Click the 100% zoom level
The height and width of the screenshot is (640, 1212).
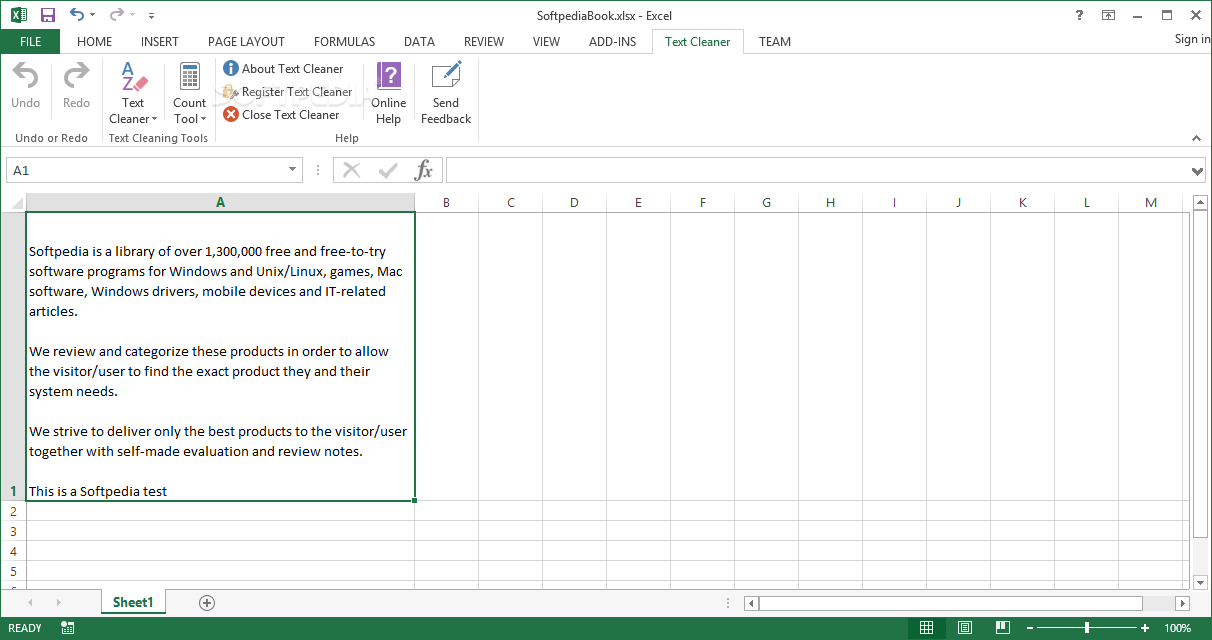coord(1178,628)
